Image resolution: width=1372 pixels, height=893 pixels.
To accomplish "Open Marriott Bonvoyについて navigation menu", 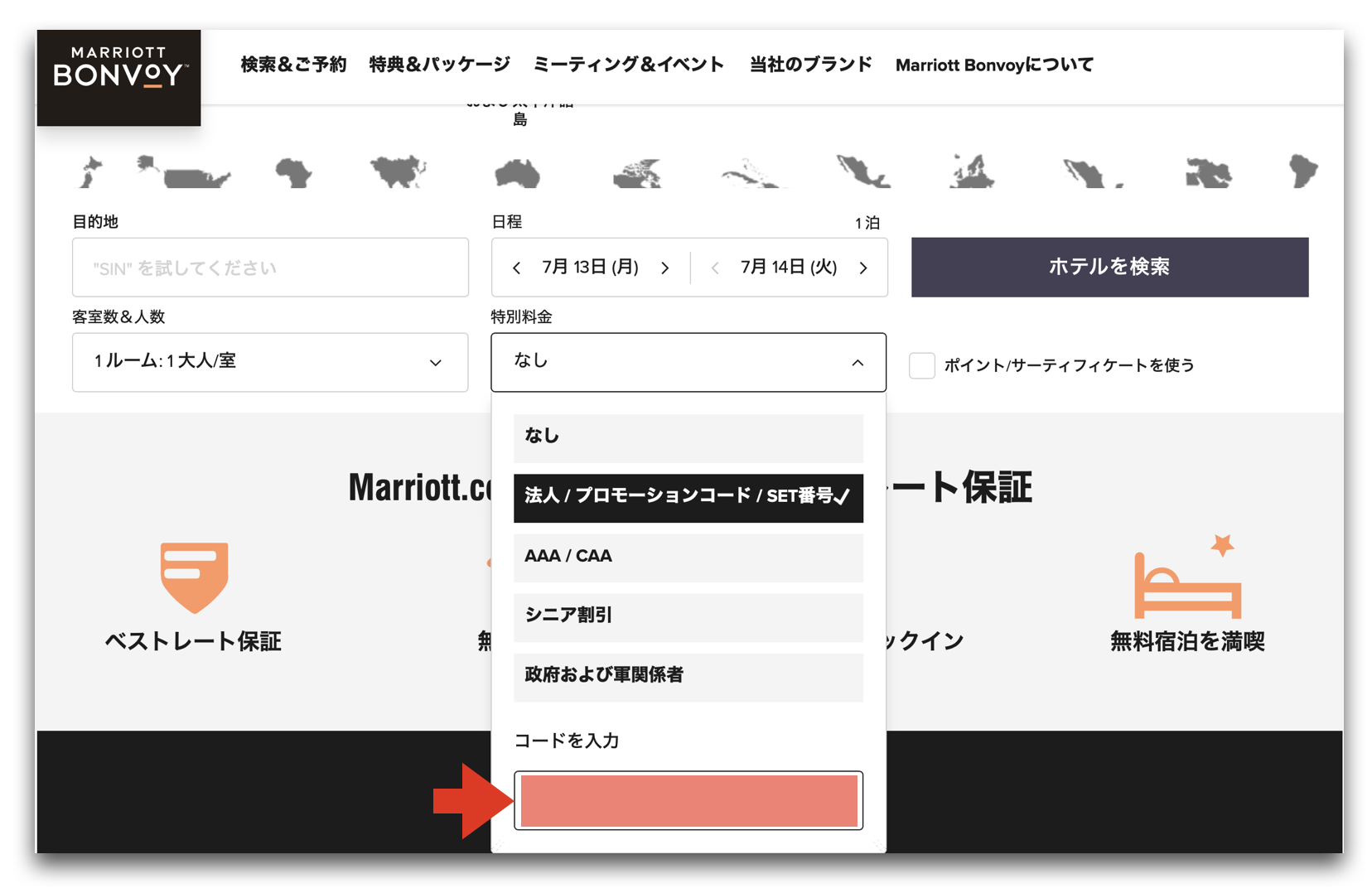I will pos(994,65).
